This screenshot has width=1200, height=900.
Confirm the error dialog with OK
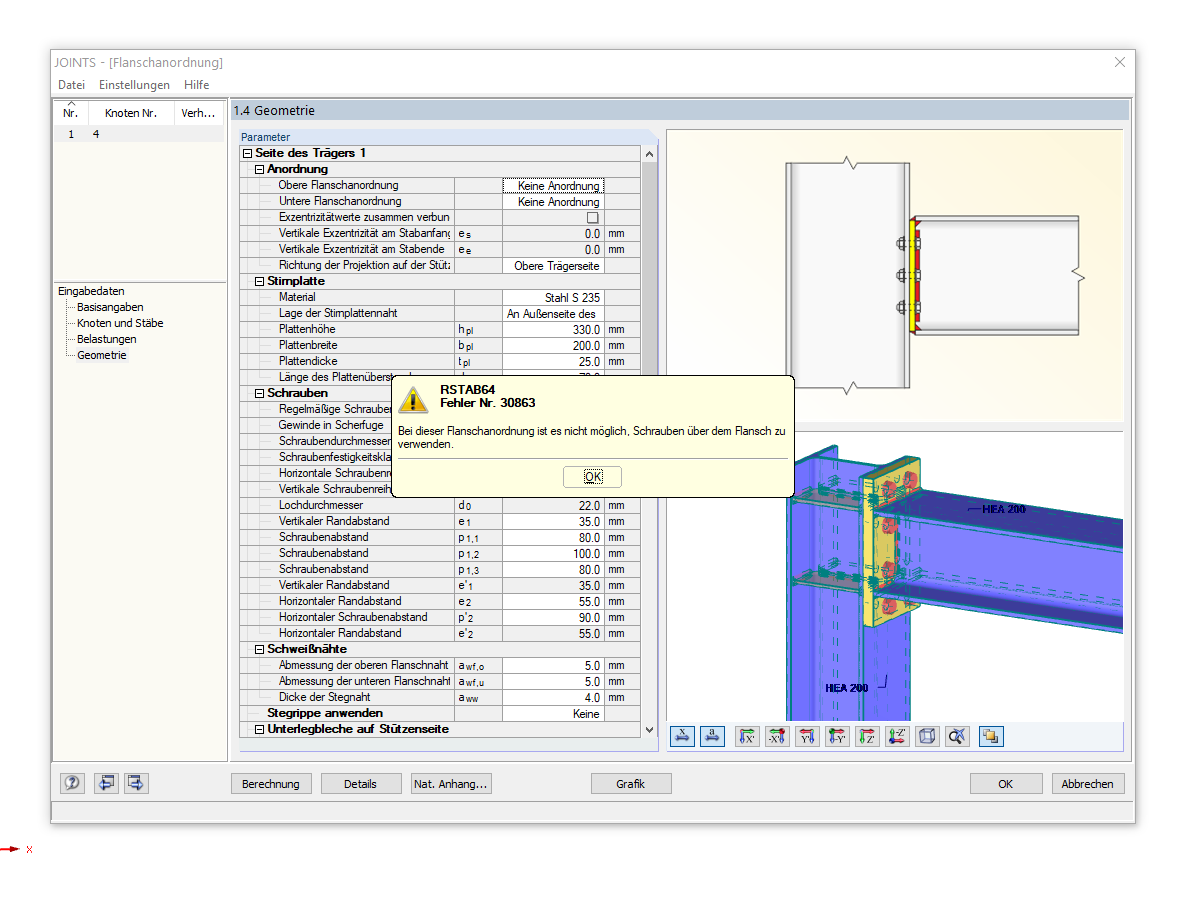coord(592,477)
